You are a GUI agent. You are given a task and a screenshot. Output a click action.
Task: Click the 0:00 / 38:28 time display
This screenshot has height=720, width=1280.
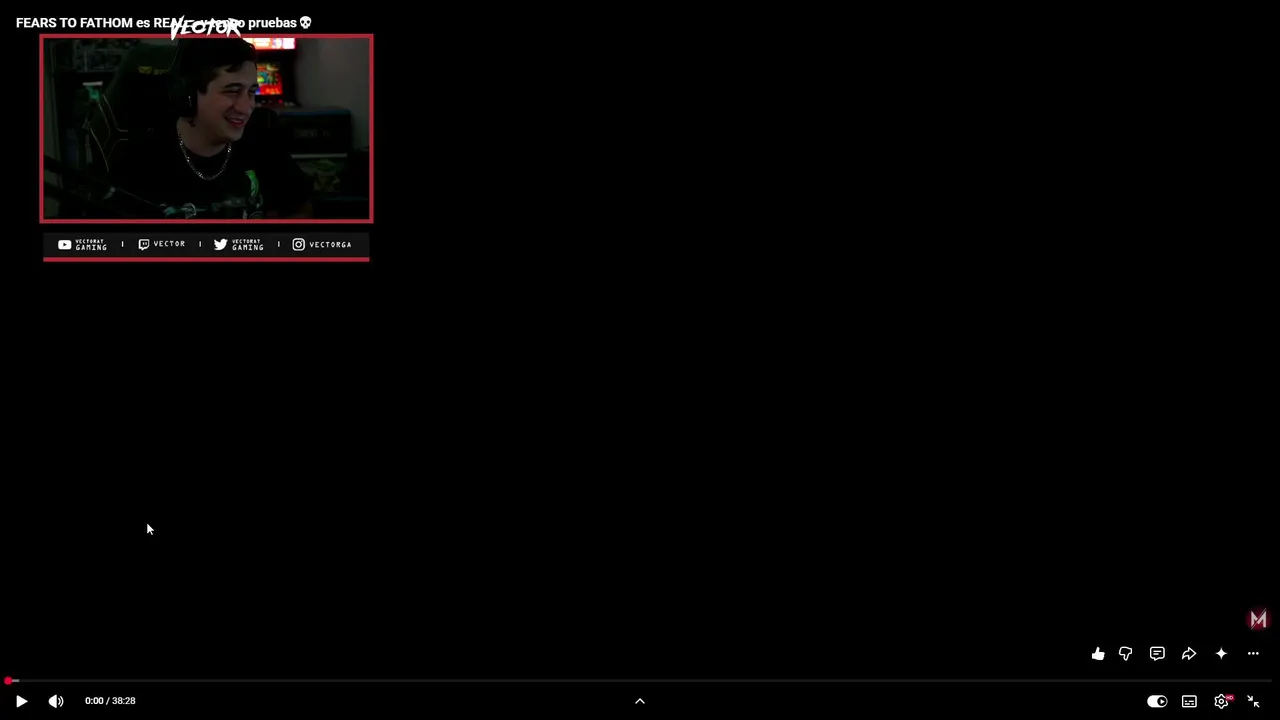pos(110,701)
